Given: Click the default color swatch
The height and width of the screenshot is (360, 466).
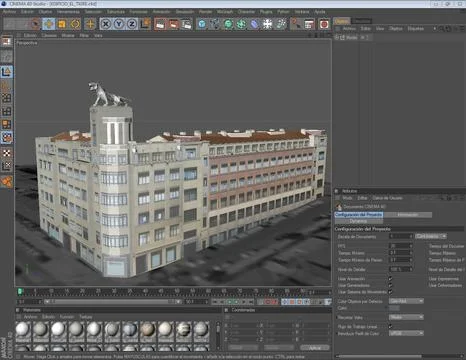Looking at the screenshot, I should [394, 308].
